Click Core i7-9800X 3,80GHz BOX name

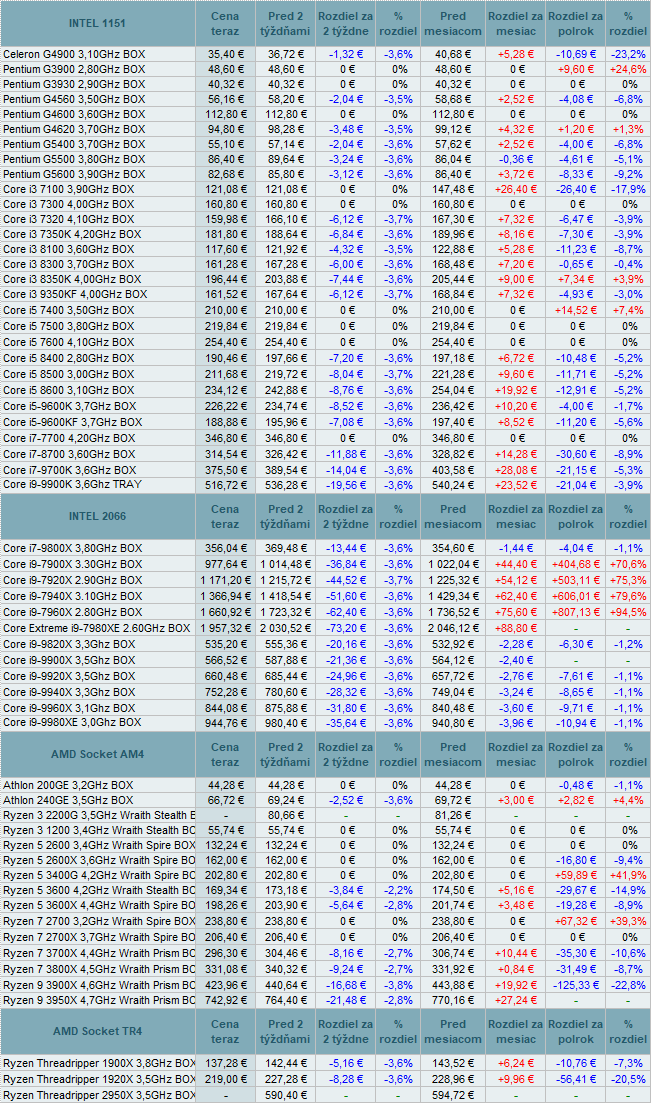(72, 548)
